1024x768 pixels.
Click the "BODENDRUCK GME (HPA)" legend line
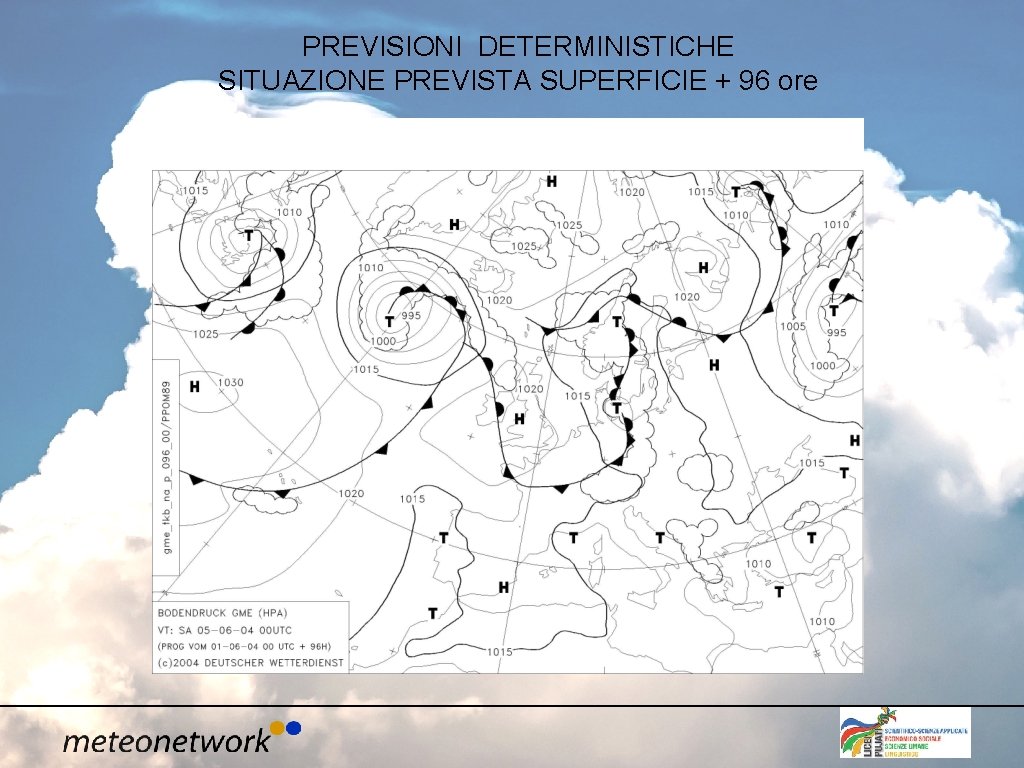tap(223, 613)
